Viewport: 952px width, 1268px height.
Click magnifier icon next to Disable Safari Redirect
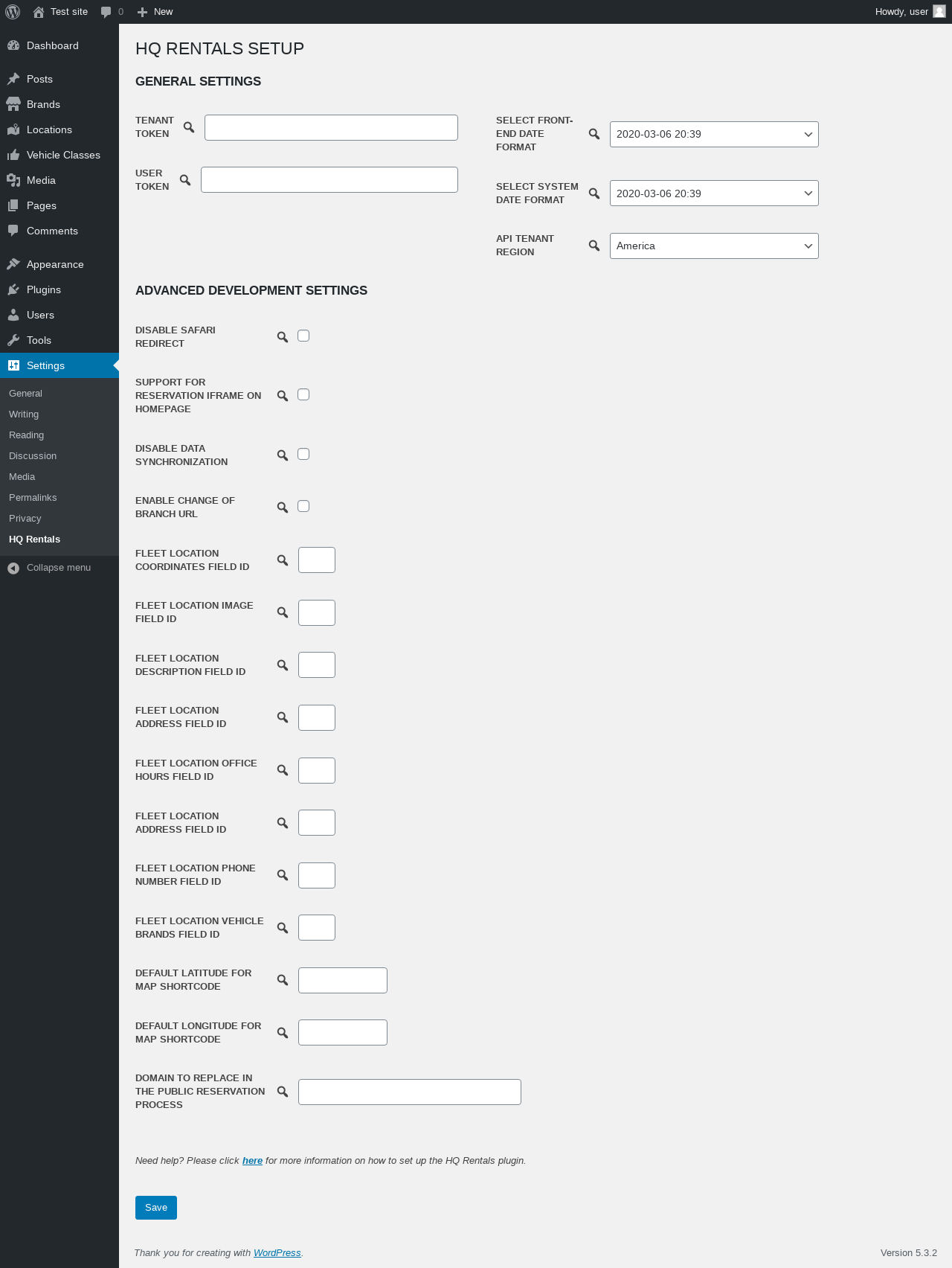(x=283, y=337)
